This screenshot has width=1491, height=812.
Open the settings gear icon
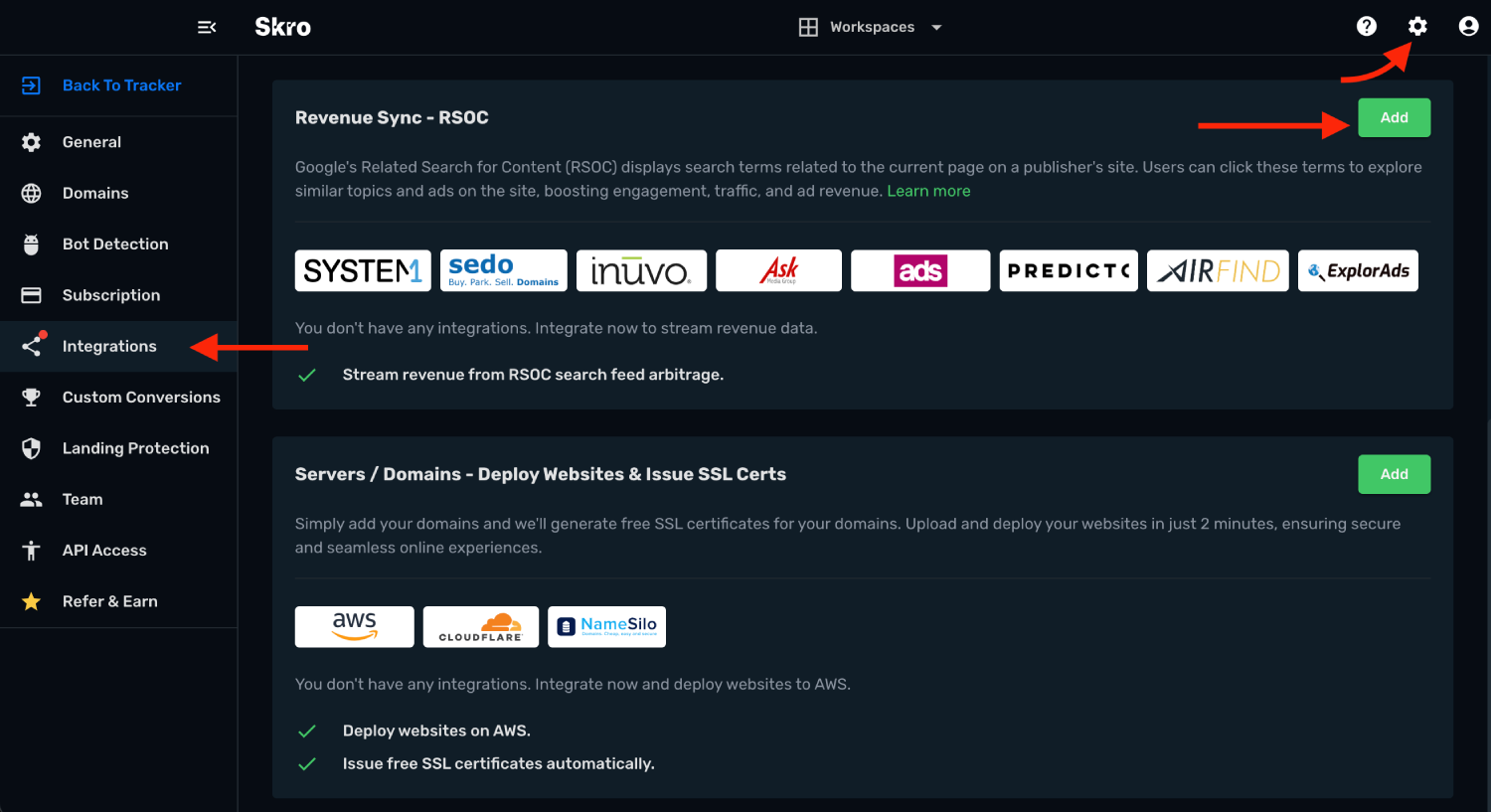pyautogui.click(x=1417, y=27)
